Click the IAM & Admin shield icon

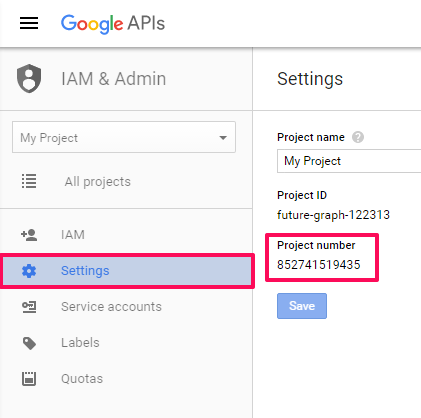point(29,78)
